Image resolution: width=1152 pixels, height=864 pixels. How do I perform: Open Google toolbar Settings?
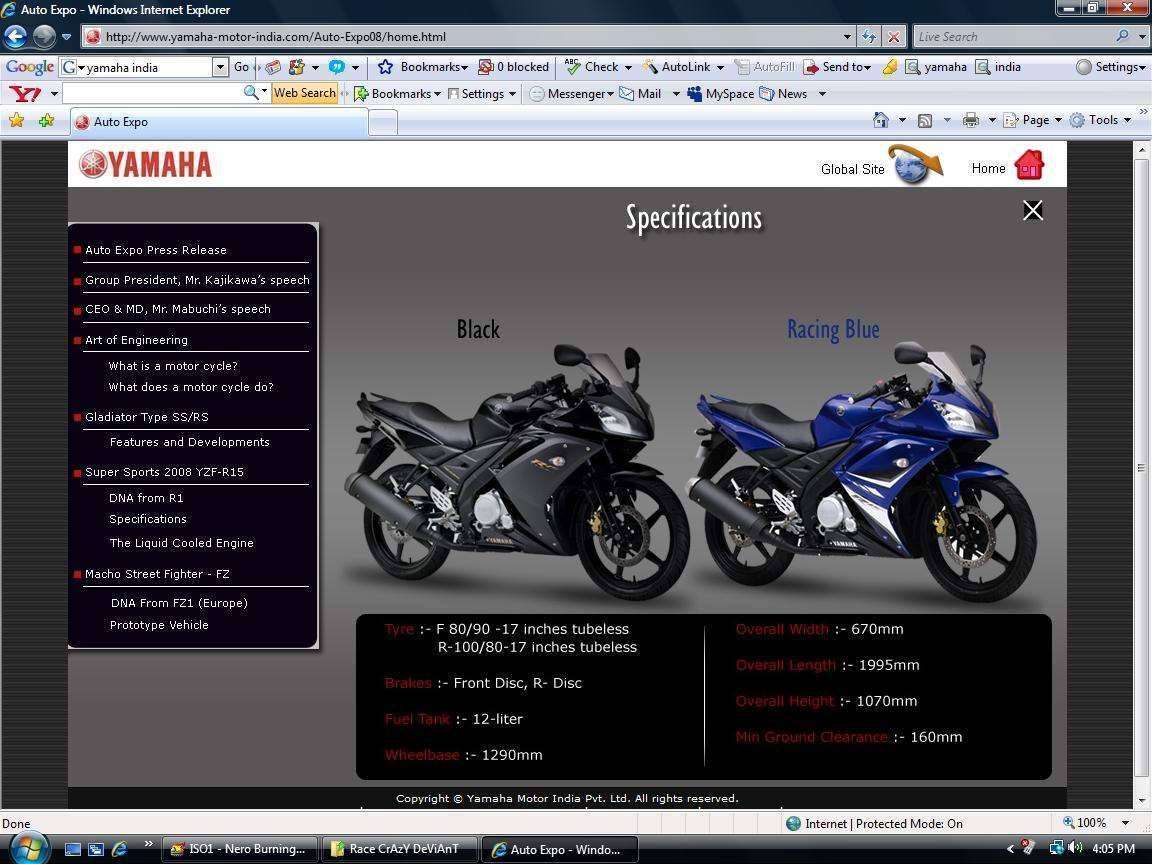[x=1109, y=67]
